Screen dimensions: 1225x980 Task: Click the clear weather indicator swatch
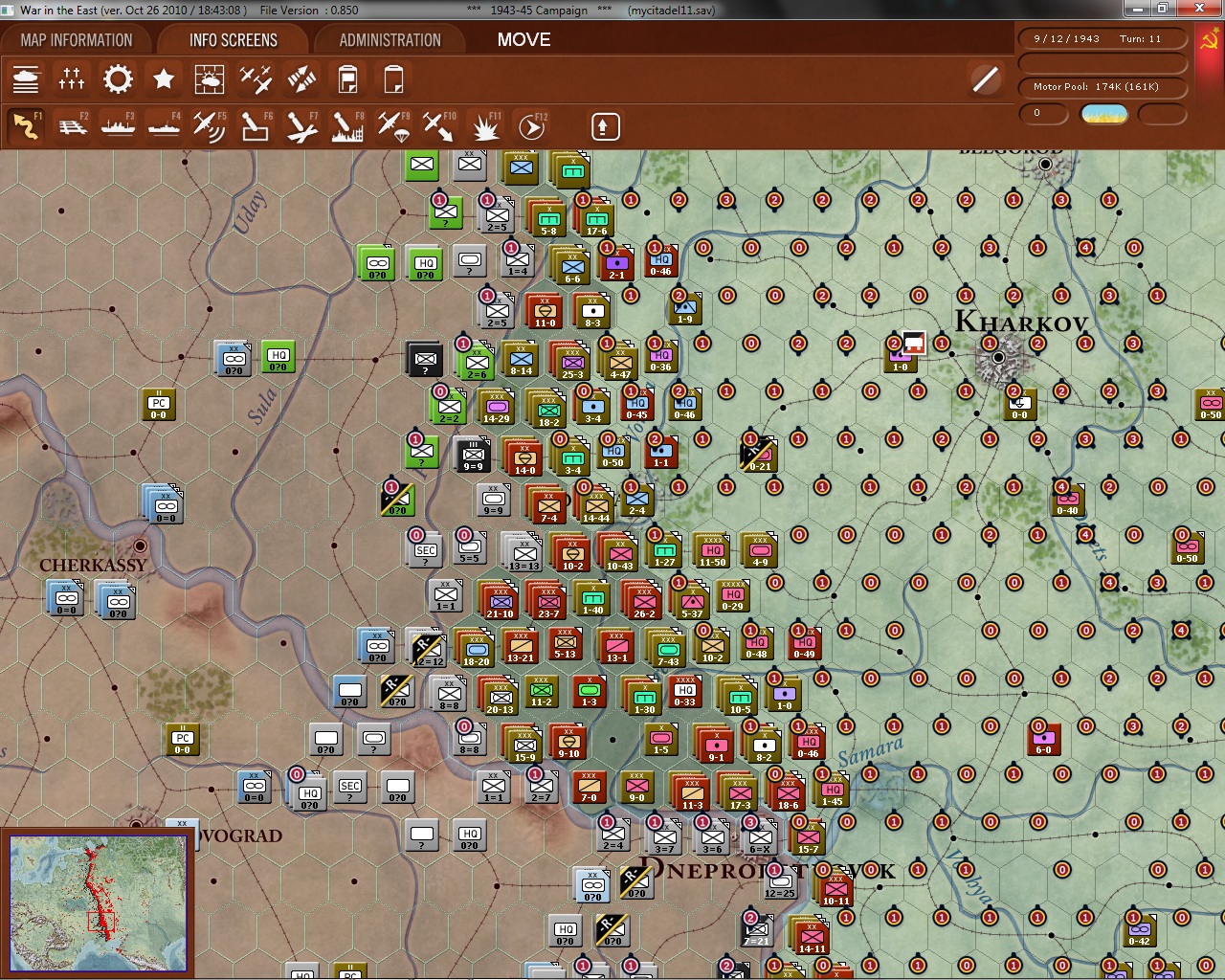coord(1103,114)
